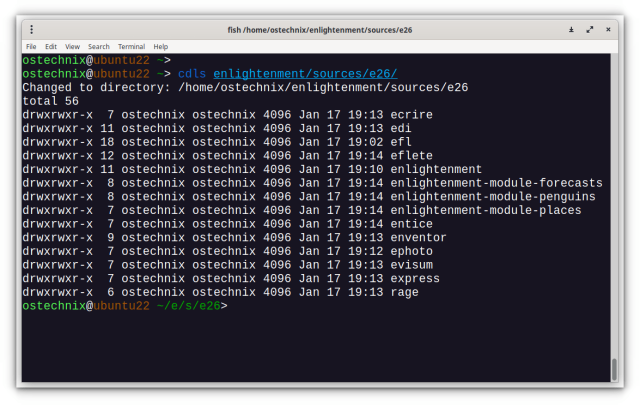This screenshot has height=405, width=640.
Task: Click the ecrire directory name
Action: [412, 115]
